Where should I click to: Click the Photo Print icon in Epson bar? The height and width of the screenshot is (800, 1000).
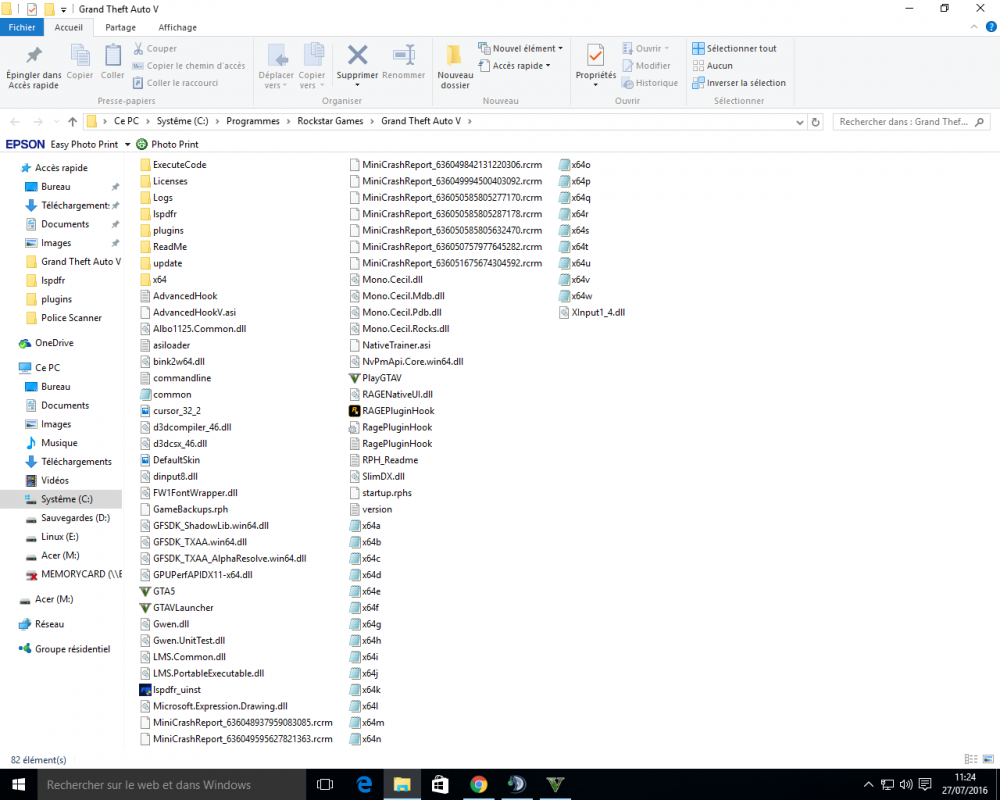142,144
